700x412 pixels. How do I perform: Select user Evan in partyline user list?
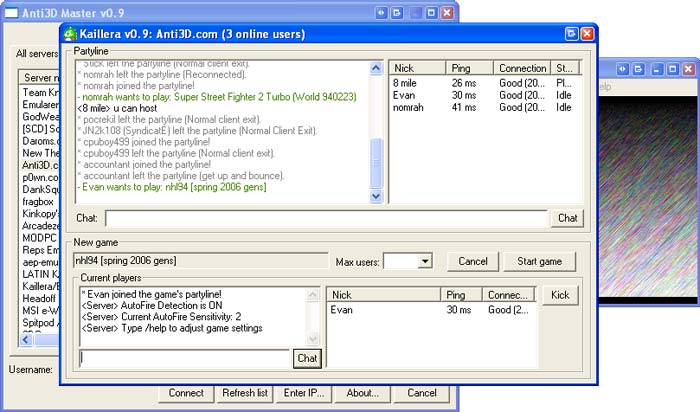point(404,95)
